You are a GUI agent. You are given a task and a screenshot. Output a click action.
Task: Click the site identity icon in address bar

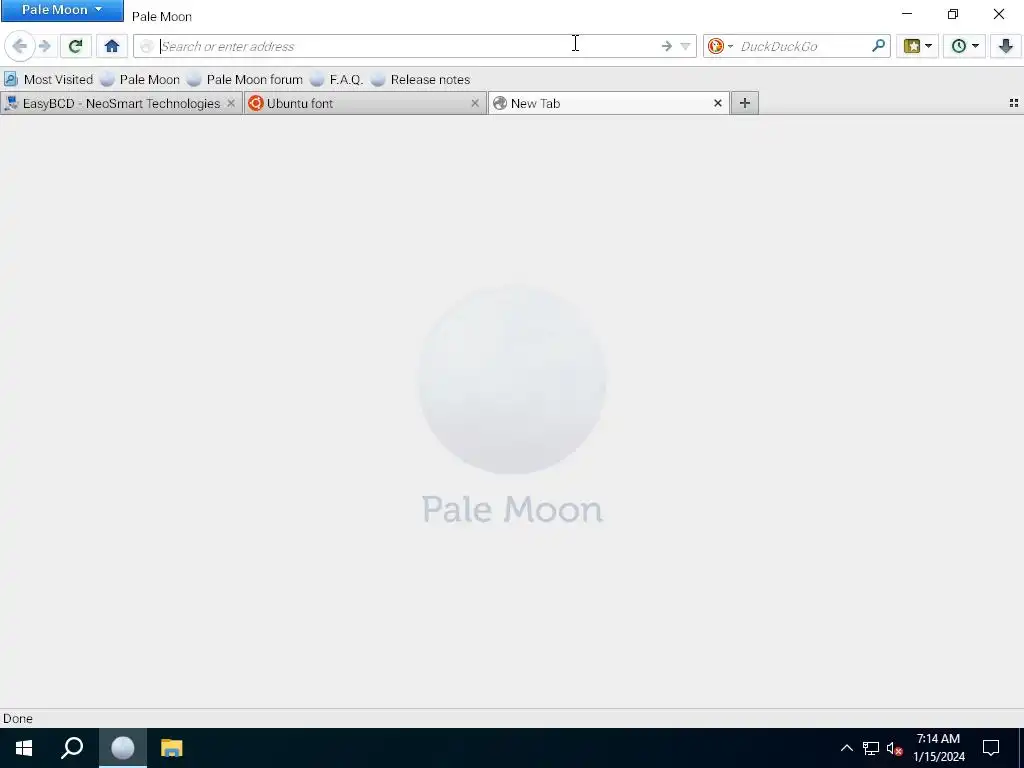tap(147, 46)
